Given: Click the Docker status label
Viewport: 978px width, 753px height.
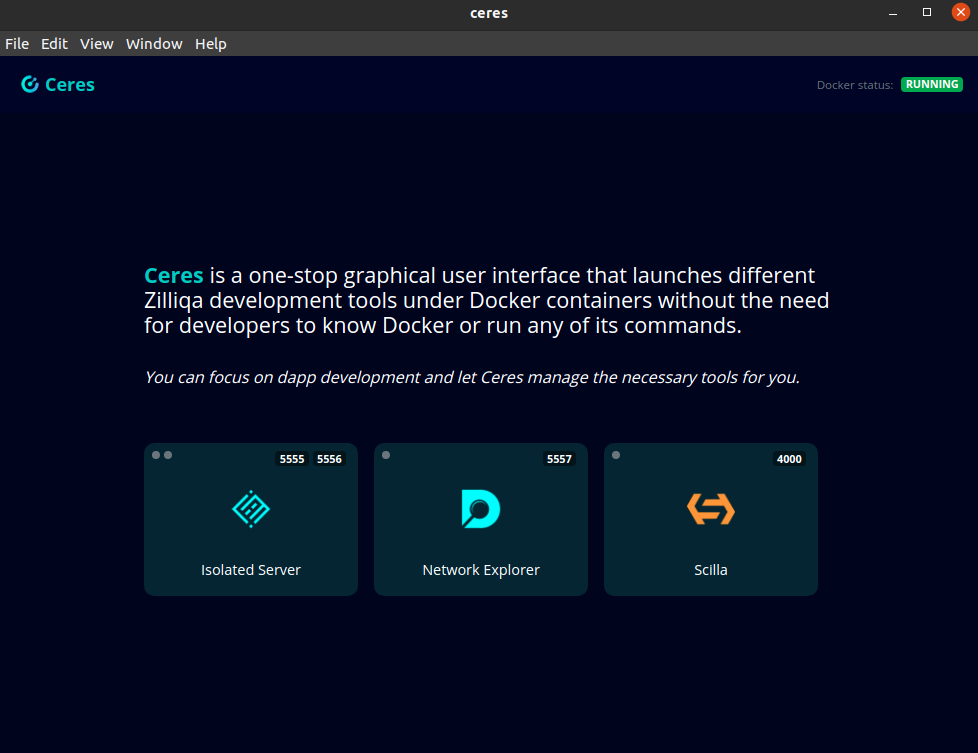Looking at the screenshot, I should coord(855,85).
